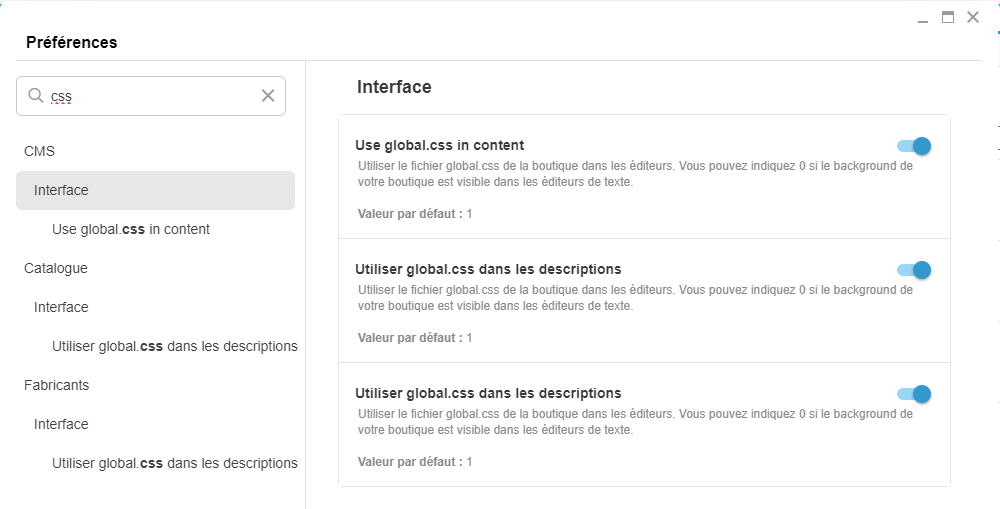Maximize the Préférences window

(948, 17)
